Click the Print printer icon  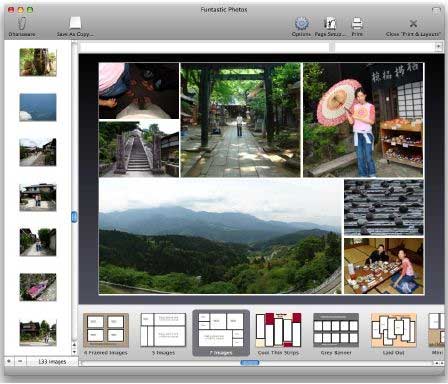pos(357,24)
